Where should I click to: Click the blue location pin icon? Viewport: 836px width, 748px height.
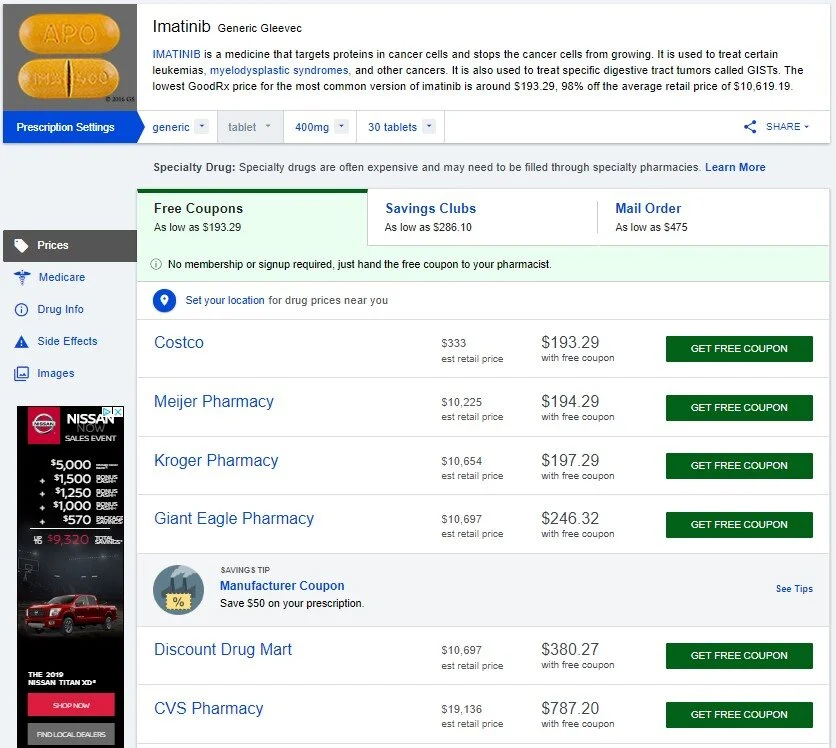point(164,300)
